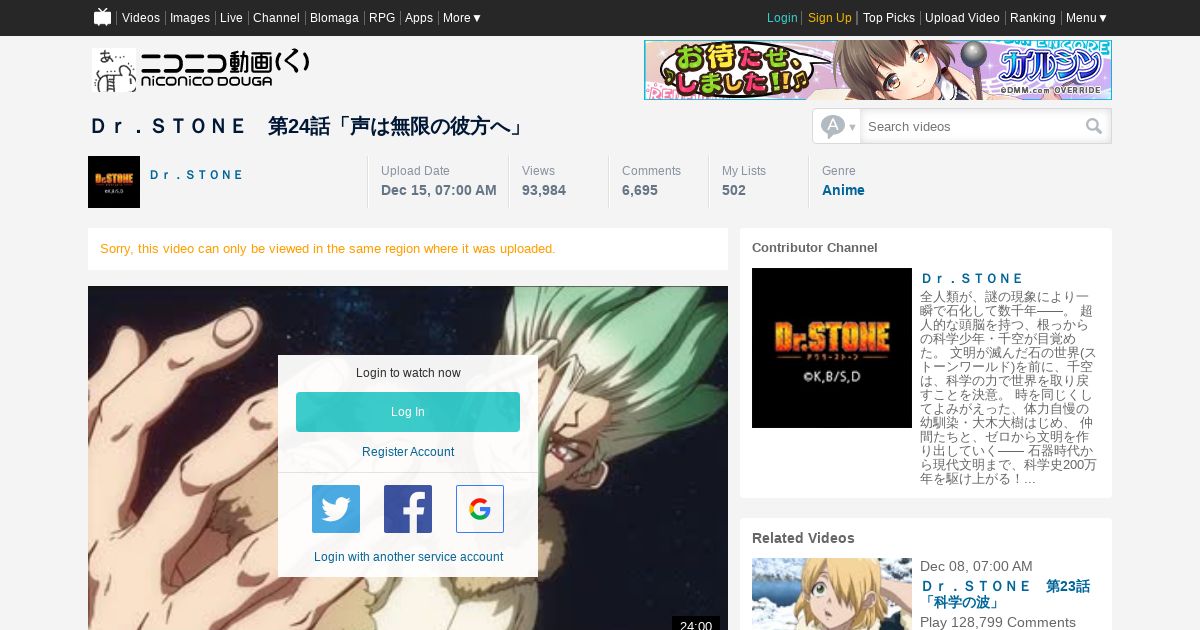Screen dimensions: 1200x630
Task: Click the comments count 6,695
Action: pyautogui.click(x=640, y=190)
